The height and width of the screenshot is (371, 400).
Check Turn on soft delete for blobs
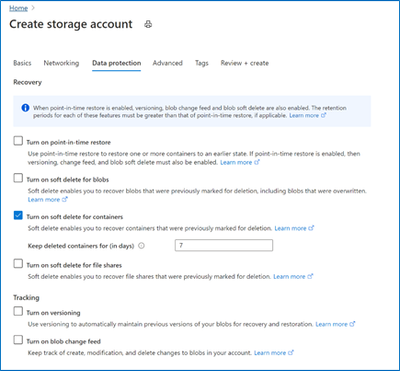coord(18,179)
